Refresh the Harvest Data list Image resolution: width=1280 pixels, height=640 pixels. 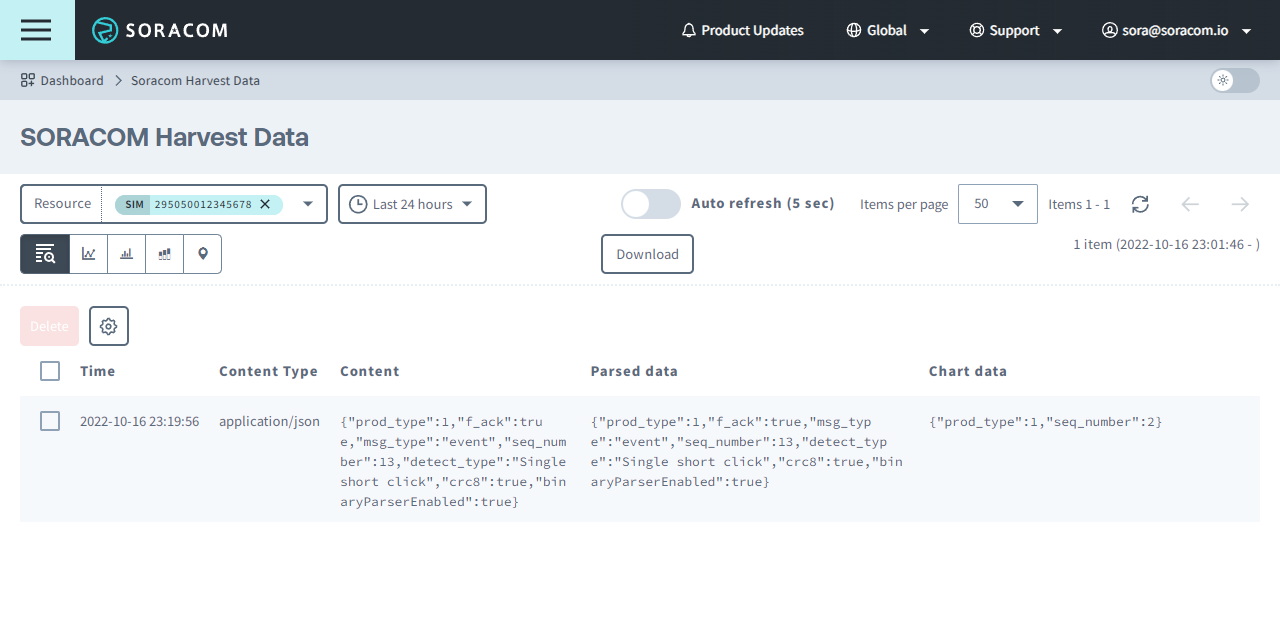(x=1140, y=204)
